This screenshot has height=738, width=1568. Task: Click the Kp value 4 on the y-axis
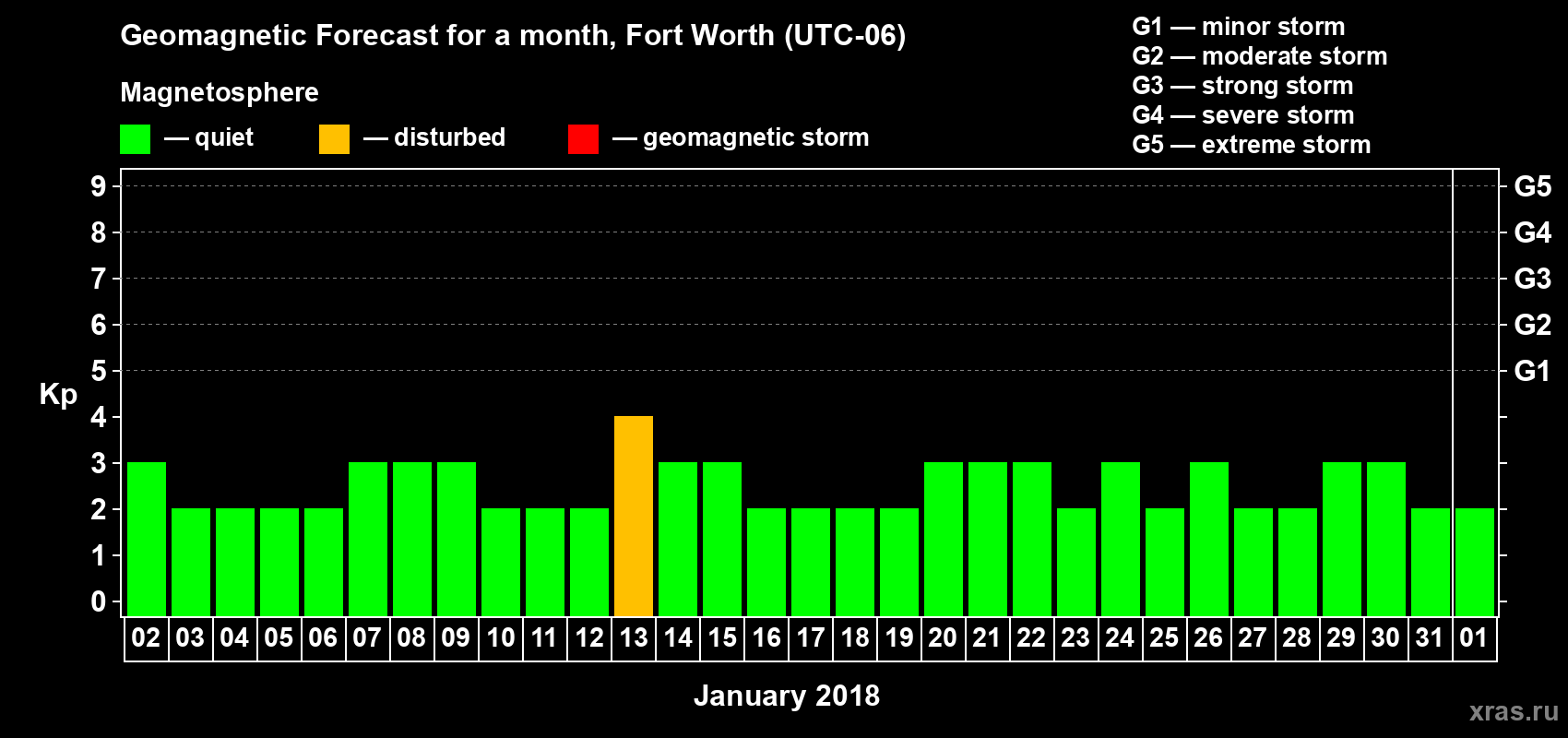point(99,417)
